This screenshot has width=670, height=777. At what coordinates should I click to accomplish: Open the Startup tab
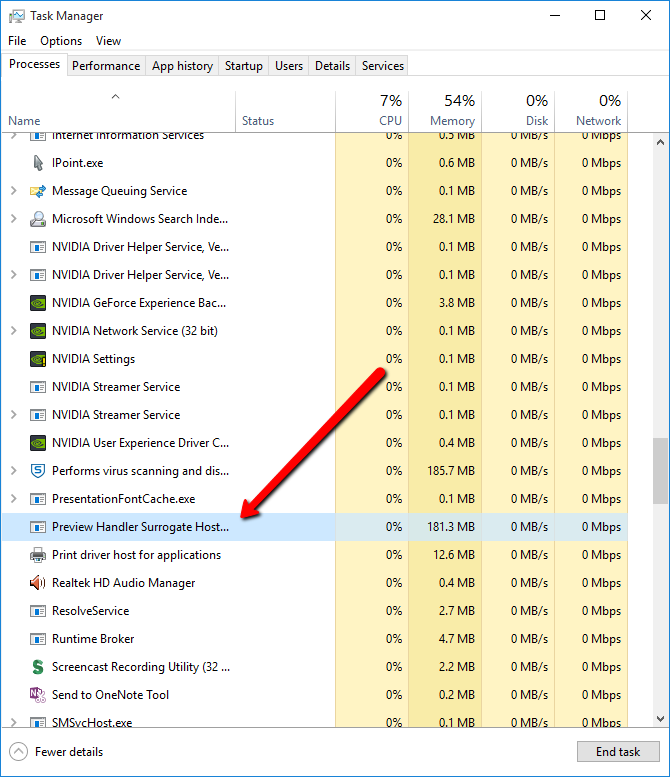pos(244,66)
